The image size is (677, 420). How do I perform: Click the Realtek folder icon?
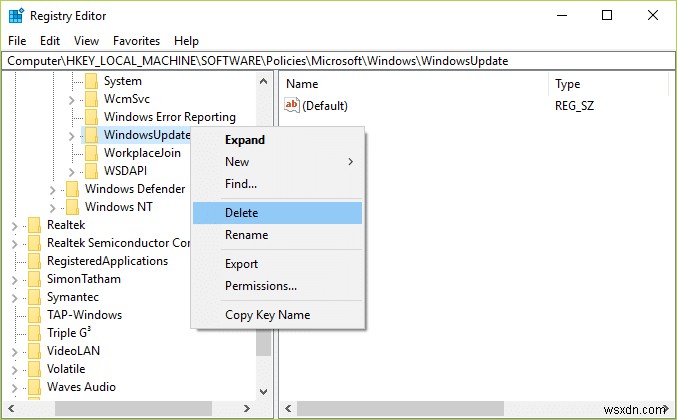[x=35, y=225]
